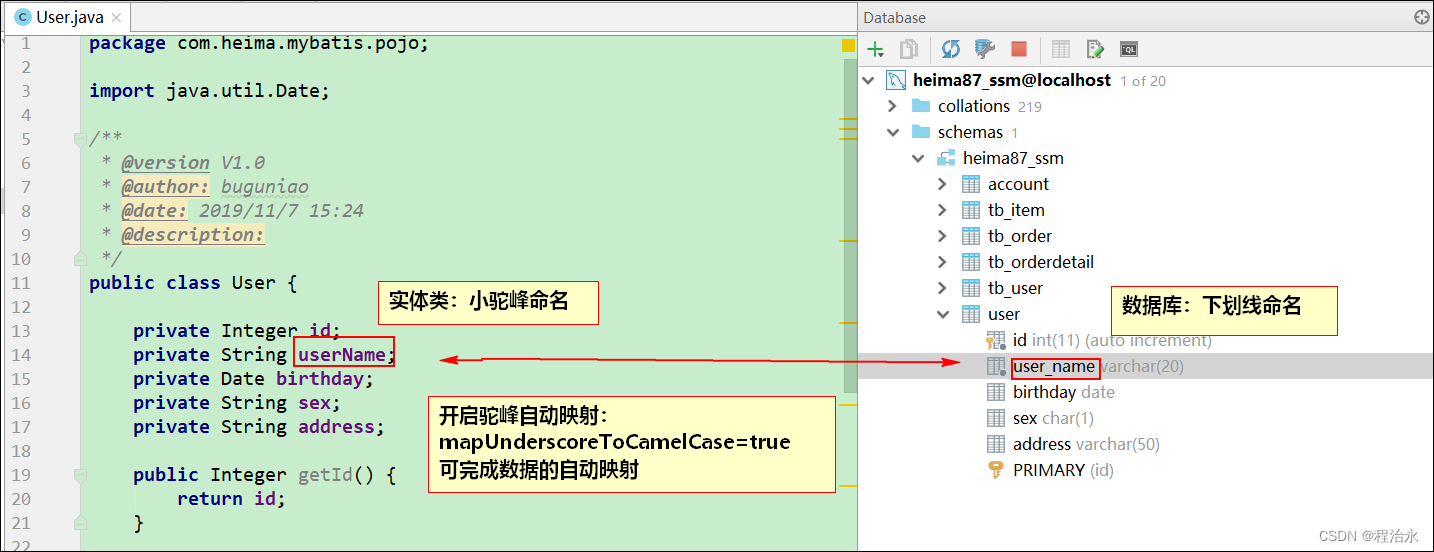Expand the tb_orderdetail table node
1434x552 pixels.
(x=942, y=262)
